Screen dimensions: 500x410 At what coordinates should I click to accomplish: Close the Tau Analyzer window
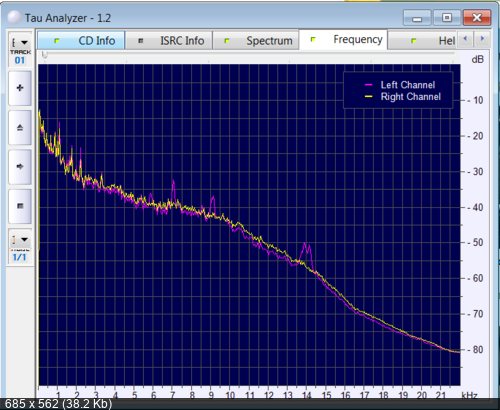click(477, 18)
